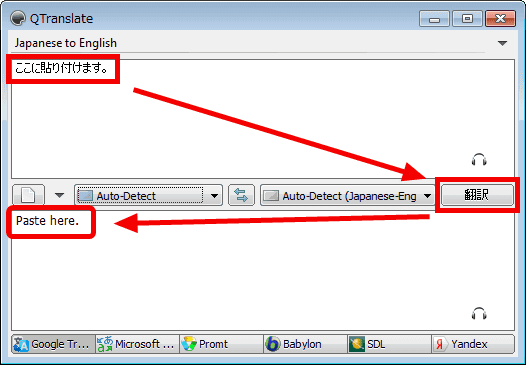Viewport: 526px width, 365px height.
Task: Click the QTranslate app icon in title bar
Action: pos(17,18)
